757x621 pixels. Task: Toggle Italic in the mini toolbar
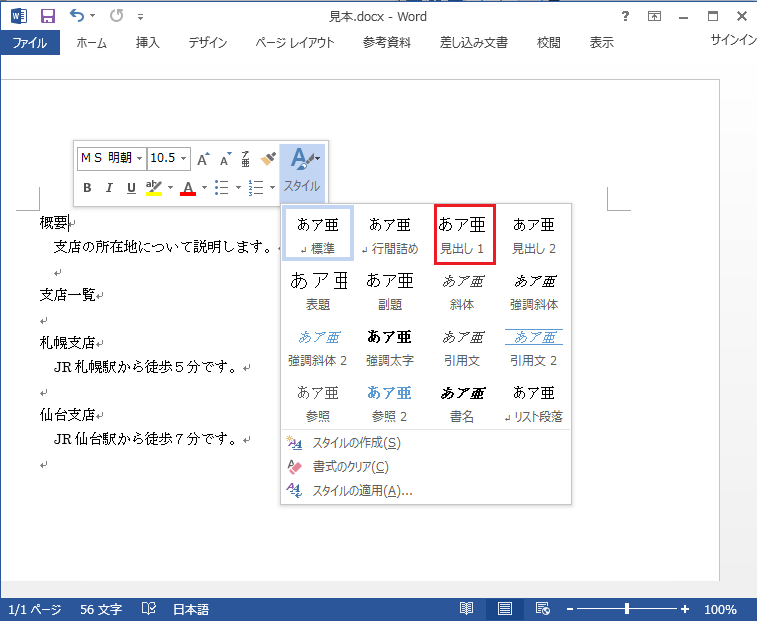click(109, 187)
